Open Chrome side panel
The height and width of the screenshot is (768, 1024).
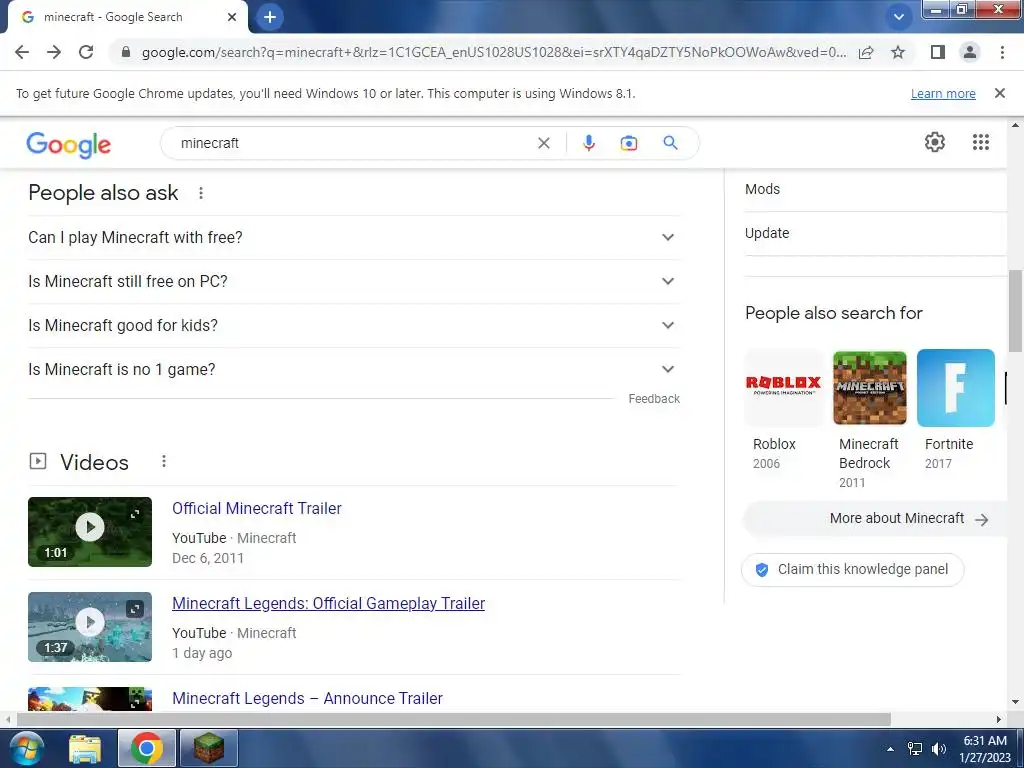[x=938, y=52]
